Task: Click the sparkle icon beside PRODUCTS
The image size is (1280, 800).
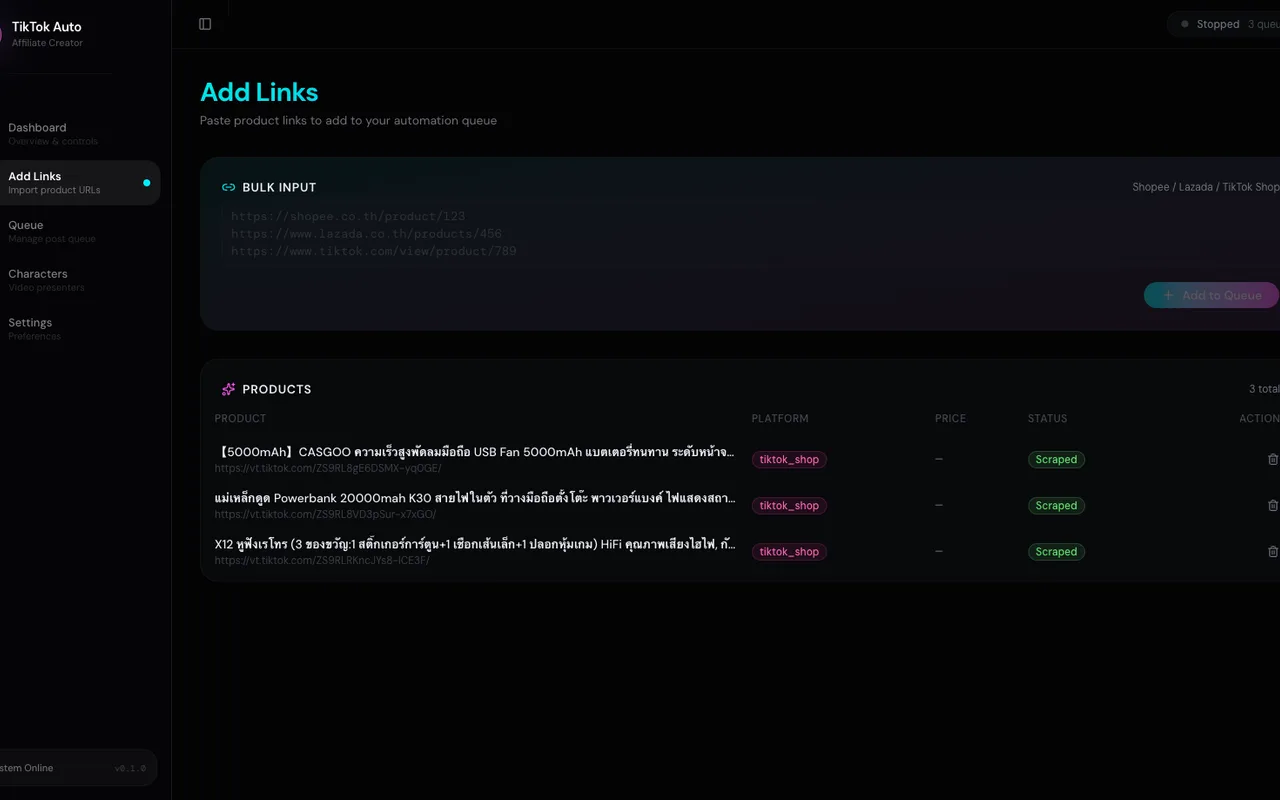Action: [x=228, y=389]
